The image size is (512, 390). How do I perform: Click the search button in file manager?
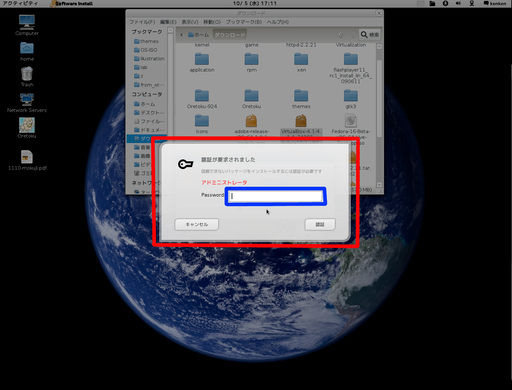coord(370,35)
